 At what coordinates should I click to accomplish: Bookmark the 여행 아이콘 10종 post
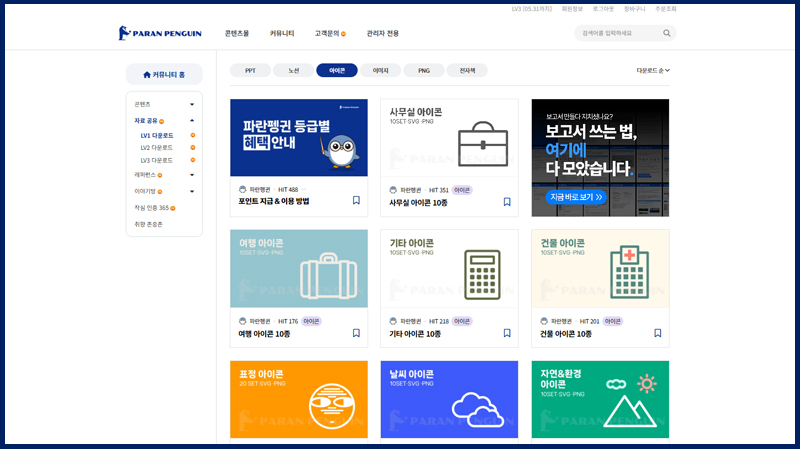[x=356, y=333]
